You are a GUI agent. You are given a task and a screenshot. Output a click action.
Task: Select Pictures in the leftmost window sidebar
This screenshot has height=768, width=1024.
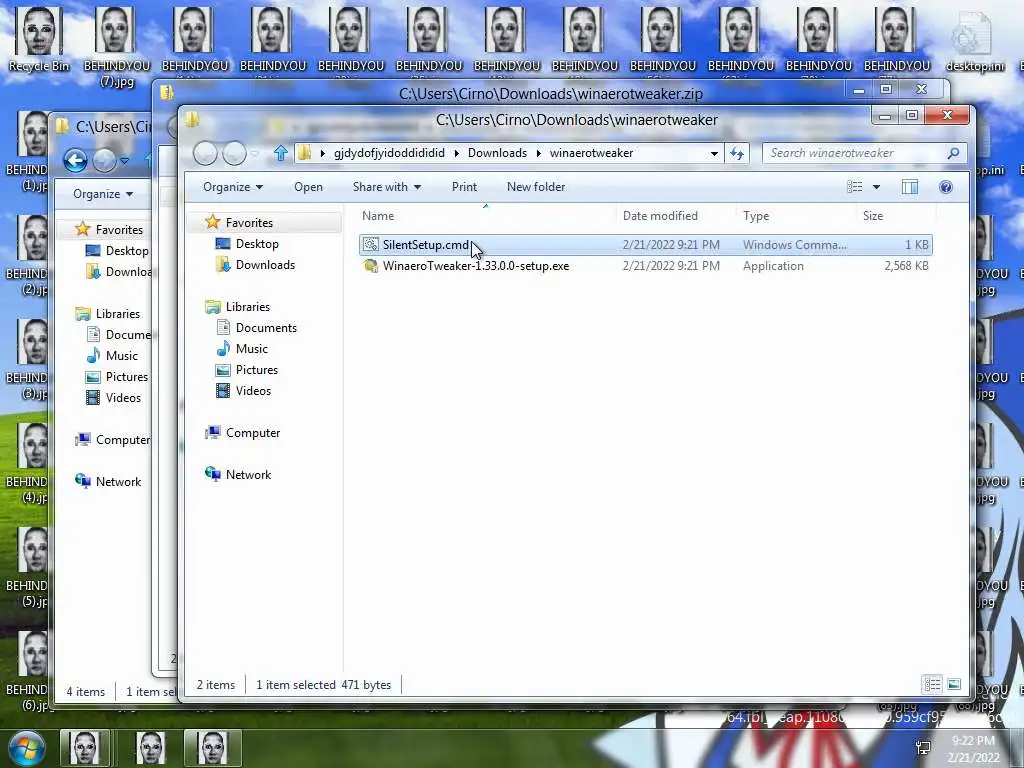pos(118,377)
